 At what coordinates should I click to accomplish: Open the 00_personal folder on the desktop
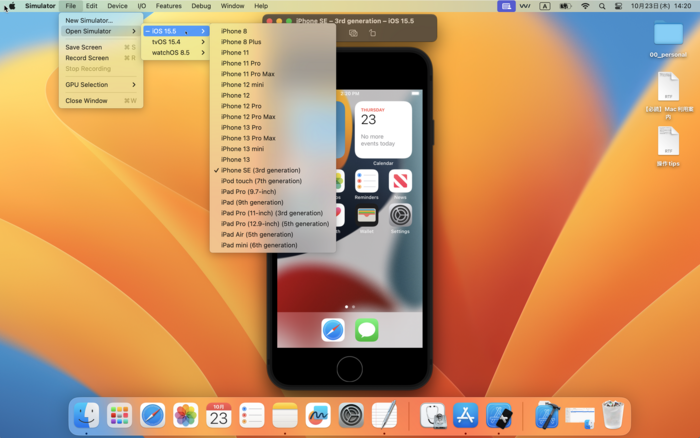point(668,37)
